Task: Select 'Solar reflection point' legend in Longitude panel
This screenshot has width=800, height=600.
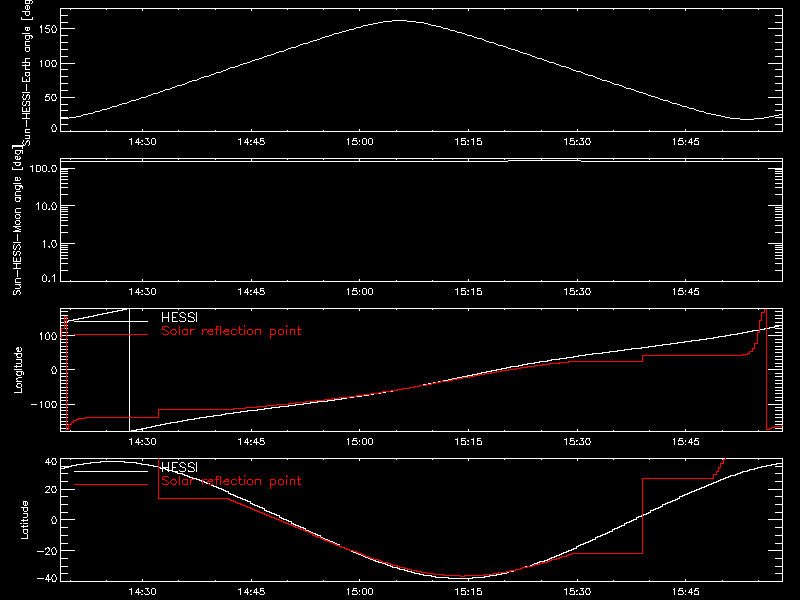Action: pos(231,331)
